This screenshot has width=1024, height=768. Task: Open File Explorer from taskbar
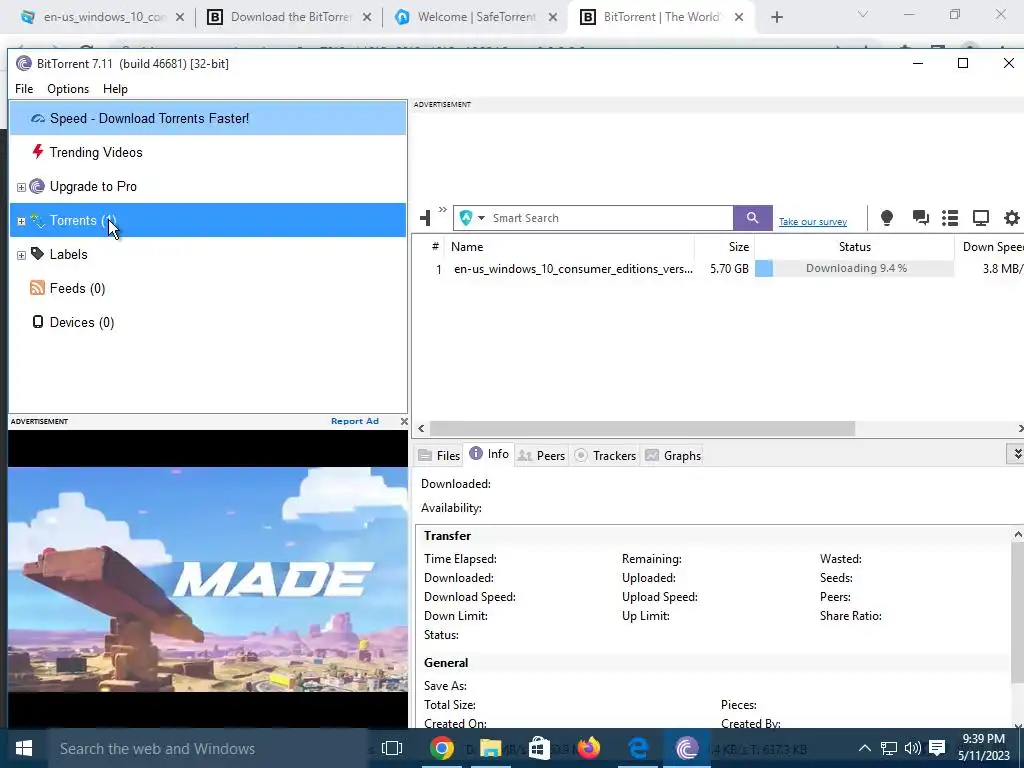(x=490, y=748)
